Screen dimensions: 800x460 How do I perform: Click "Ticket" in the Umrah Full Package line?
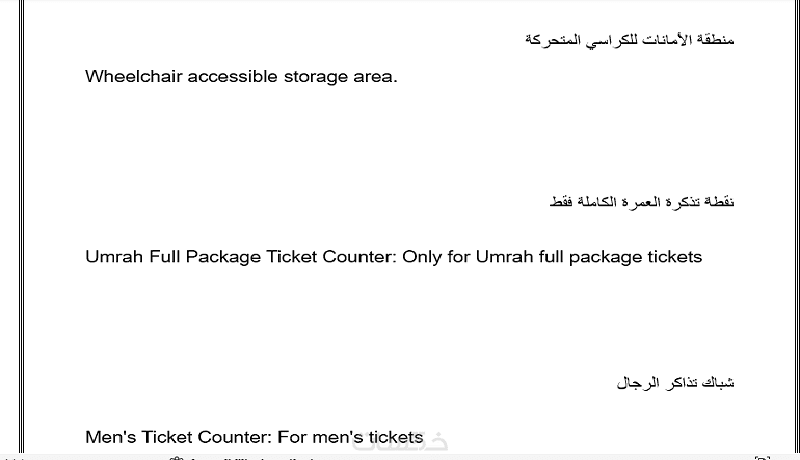292,257
